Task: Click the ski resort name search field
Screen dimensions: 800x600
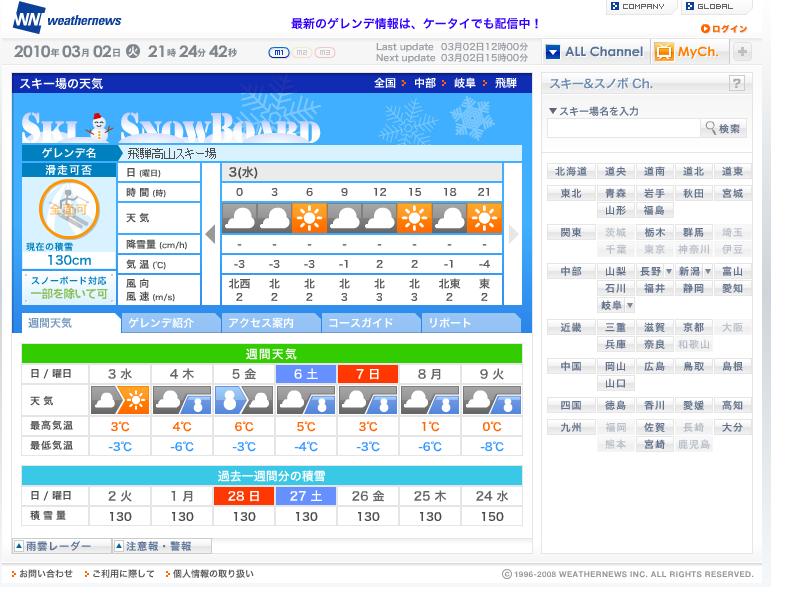Action: pyautogui.click(x=623, y=128)
